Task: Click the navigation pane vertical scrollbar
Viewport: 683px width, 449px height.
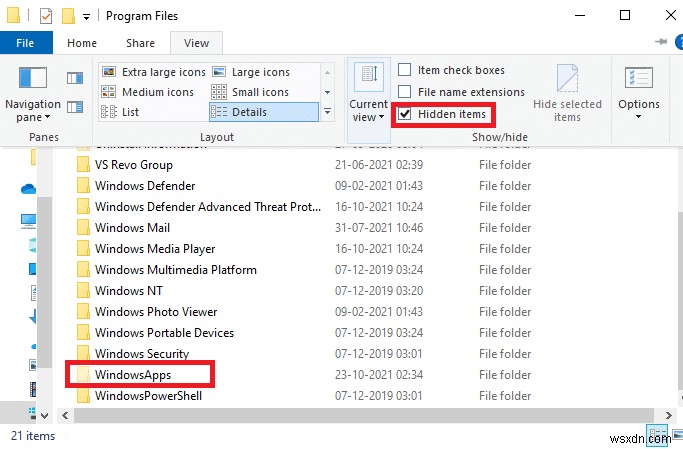Action: [44, 283]
